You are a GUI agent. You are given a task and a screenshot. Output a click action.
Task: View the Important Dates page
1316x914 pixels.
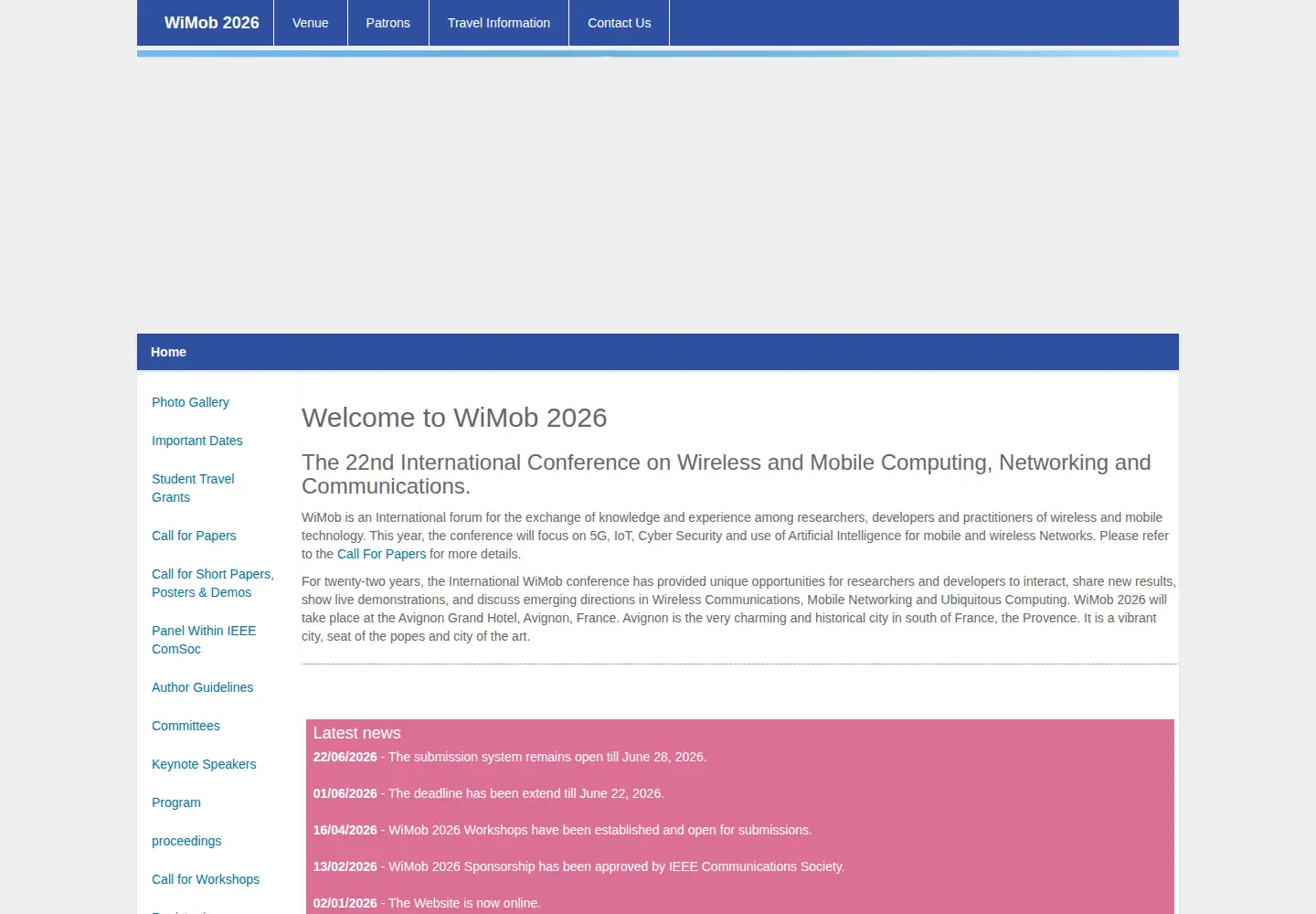[x=197, y=441]
